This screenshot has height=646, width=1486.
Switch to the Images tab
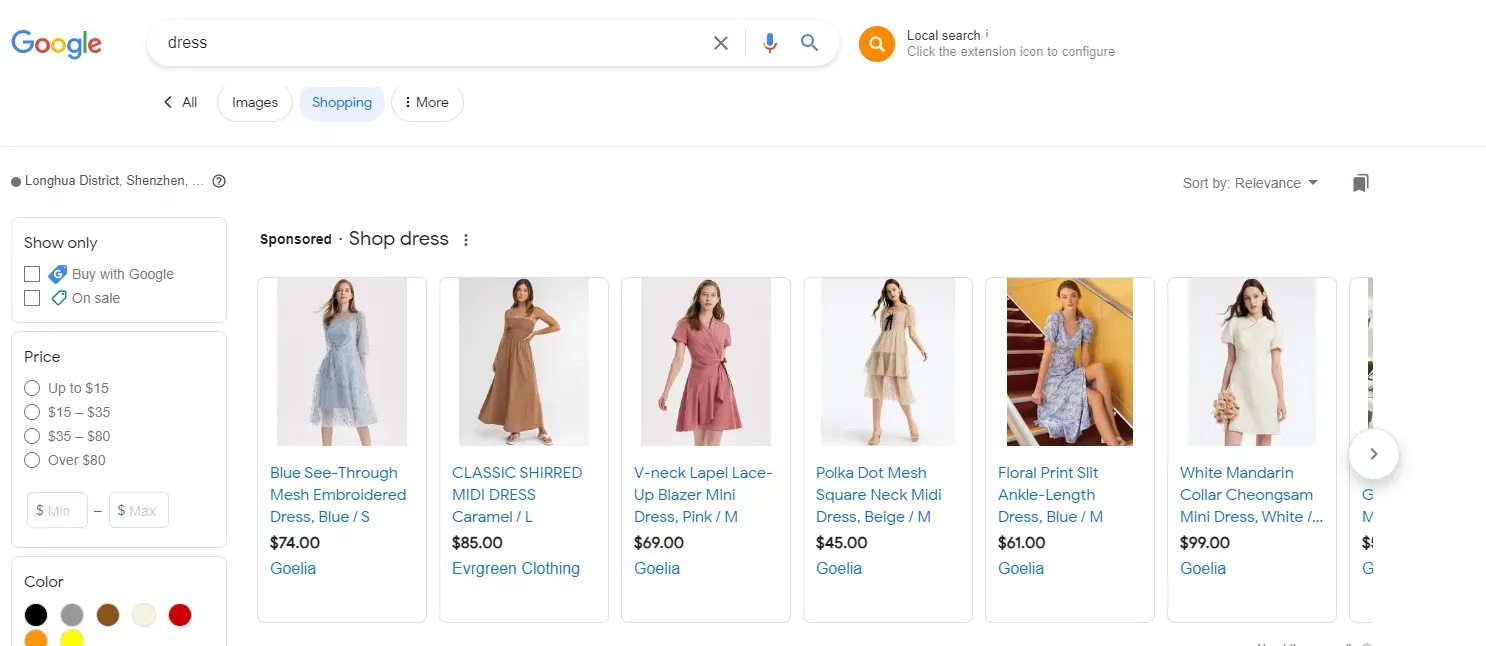click(255, 102)
